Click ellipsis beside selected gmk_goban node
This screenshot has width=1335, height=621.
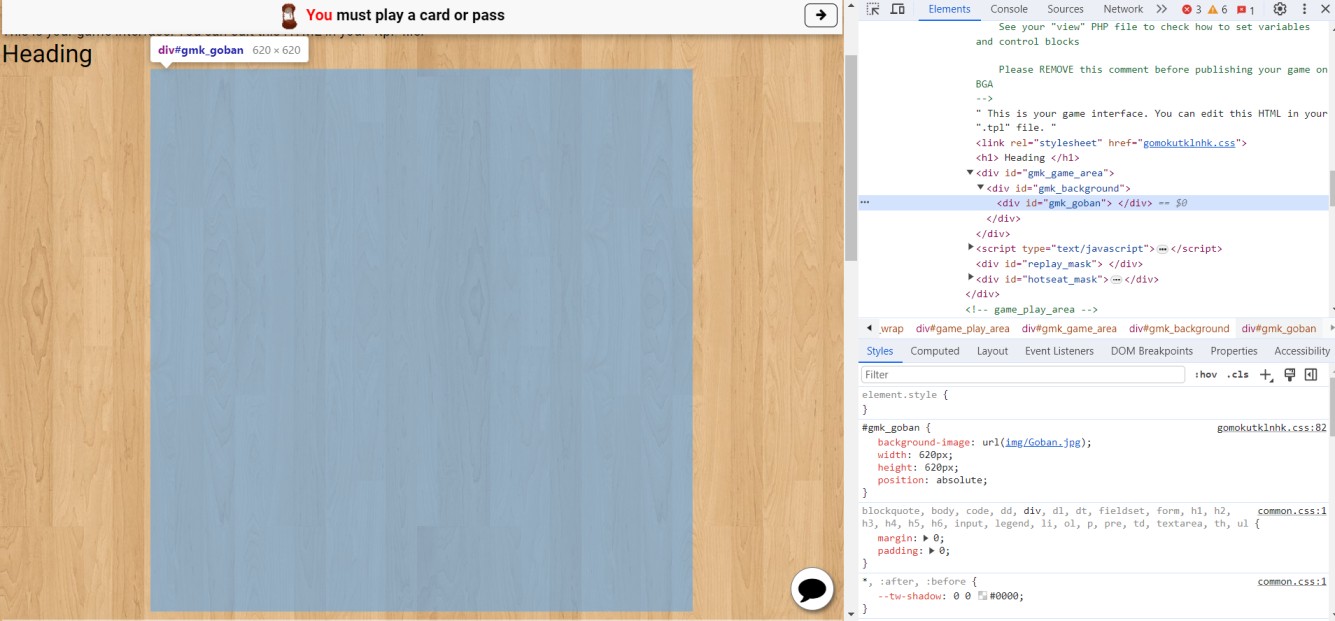click(865, 203)
